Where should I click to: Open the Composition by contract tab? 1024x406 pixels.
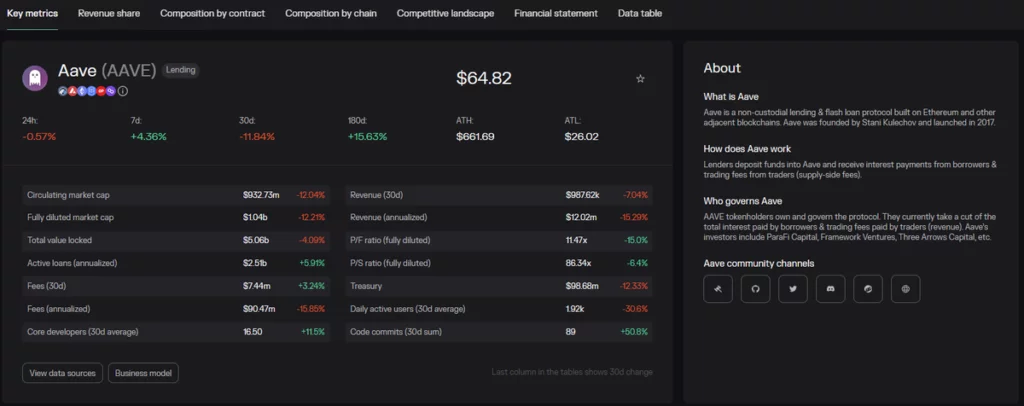(x=212, y=14)
